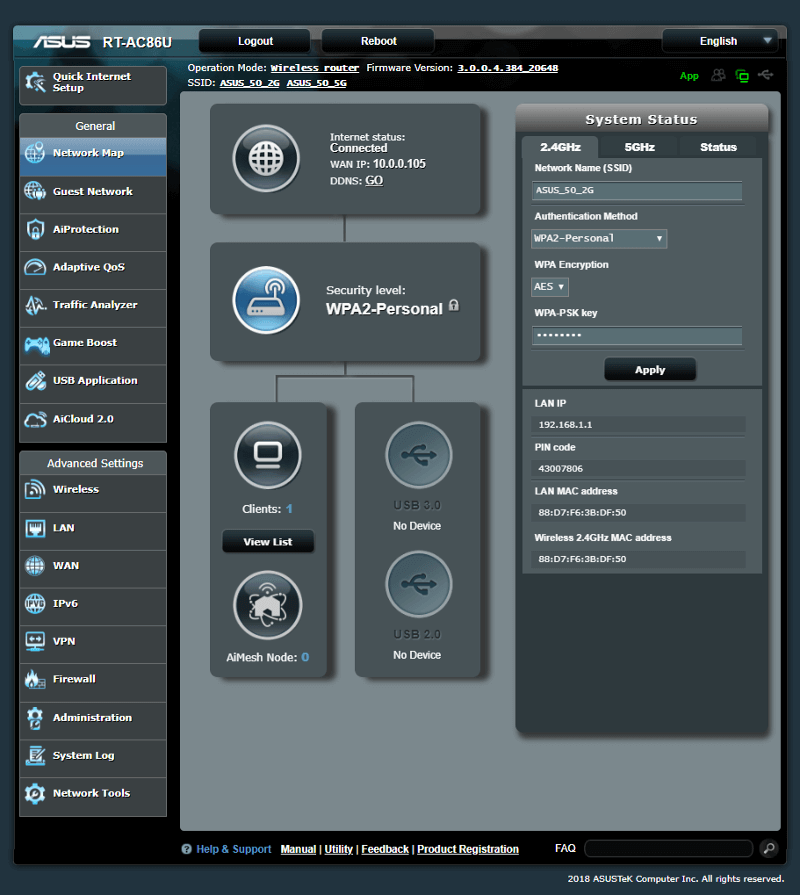Click the USB 3.0 device icon

(x=418, y=455)
